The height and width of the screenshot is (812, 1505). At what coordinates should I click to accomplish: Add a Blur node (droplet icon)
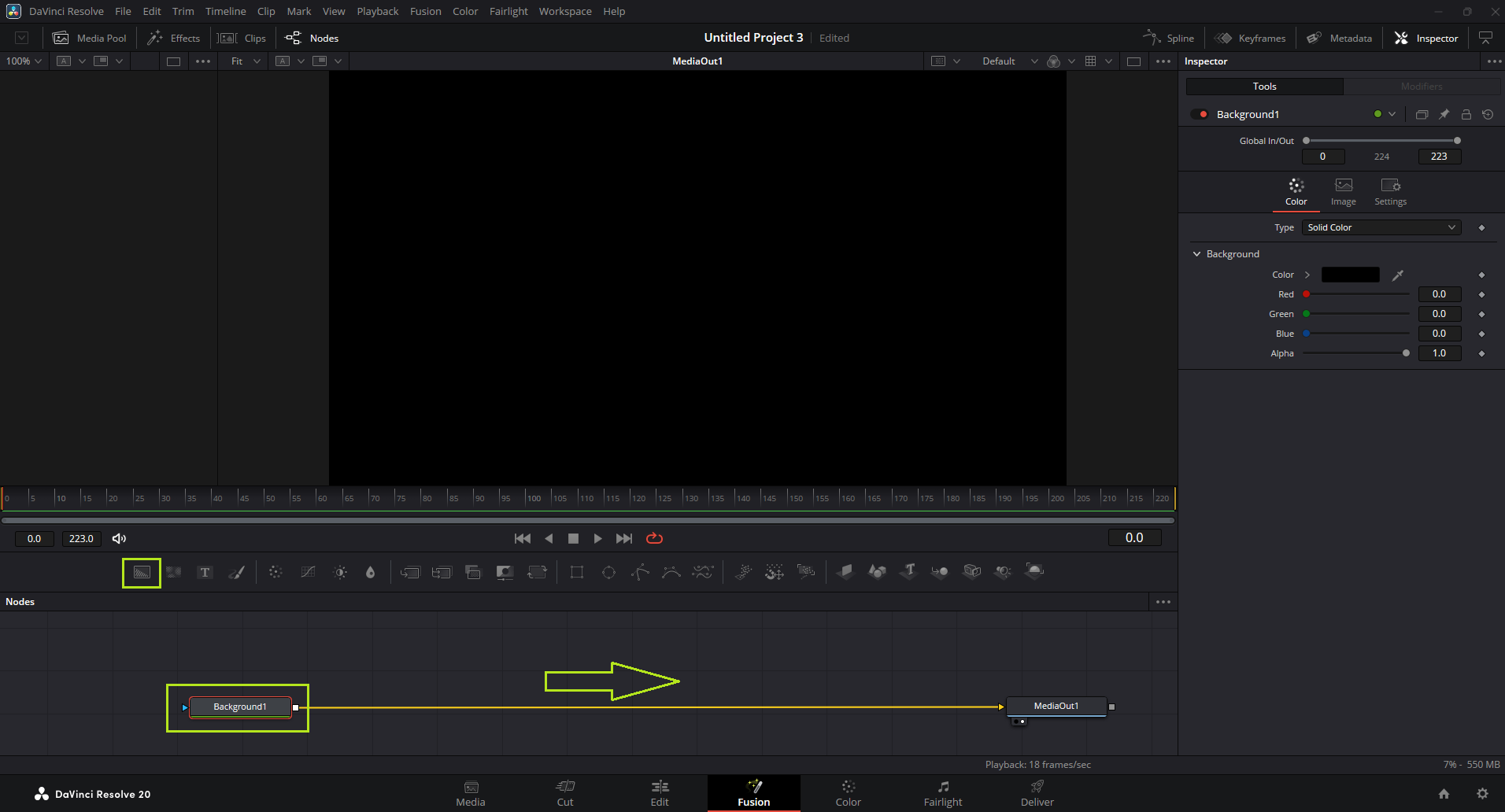click(x=370, y=572)
